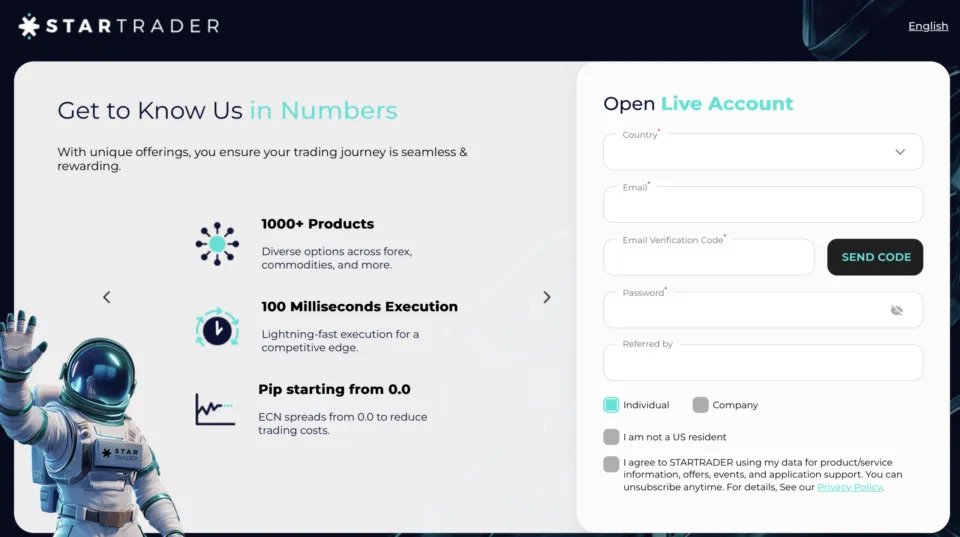Expand the Country dropdown
This screenshot has width=960, height=537.
(762, 151)
